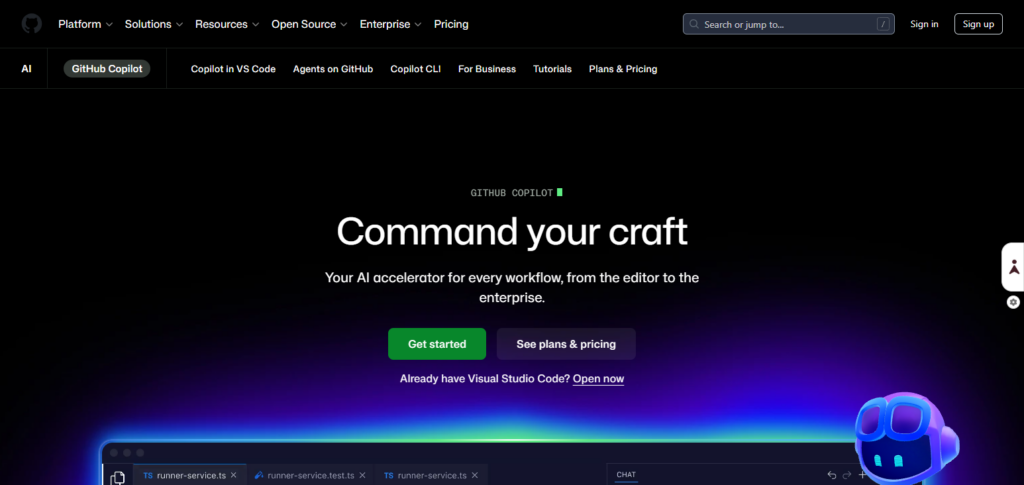
Task: Click the slash shortcut key icon
Action: 883,24
